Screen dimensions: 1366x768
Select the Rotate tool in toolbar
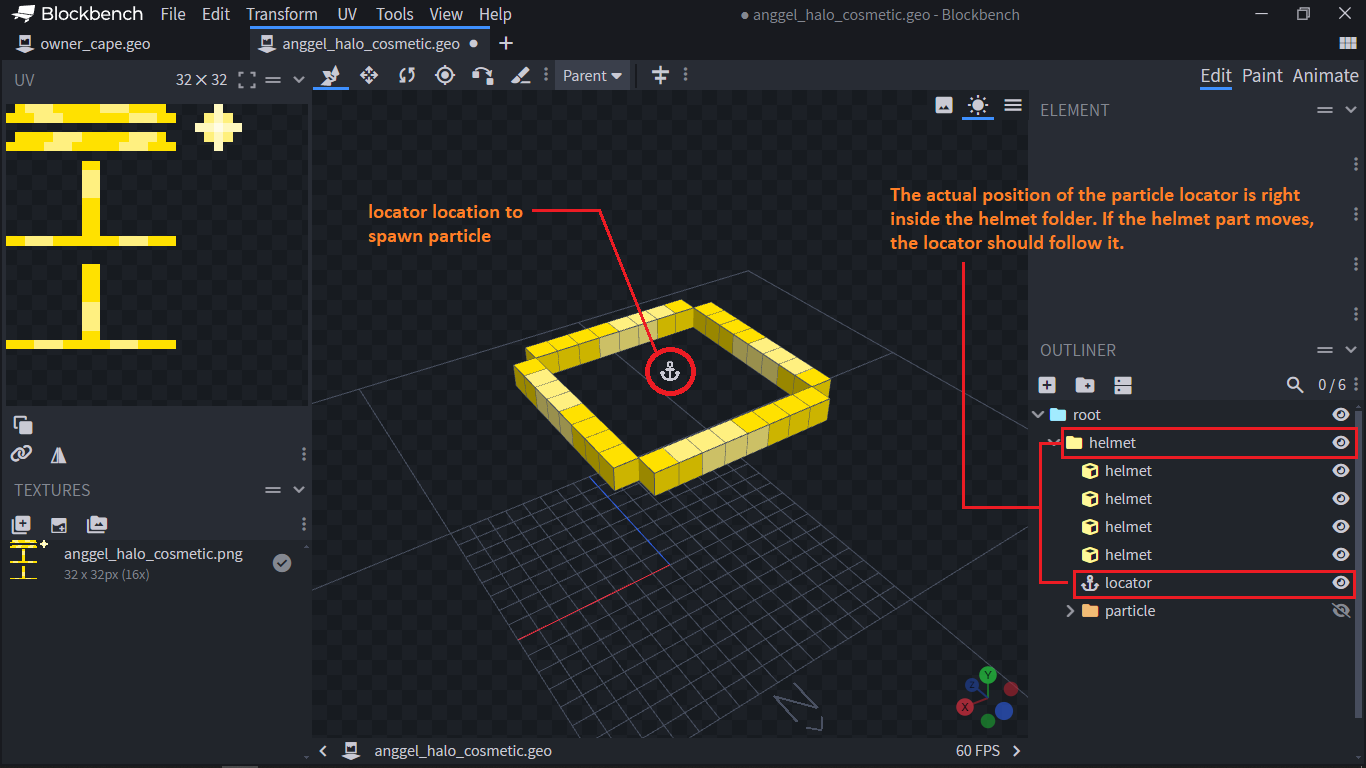[x=407, y=76]
